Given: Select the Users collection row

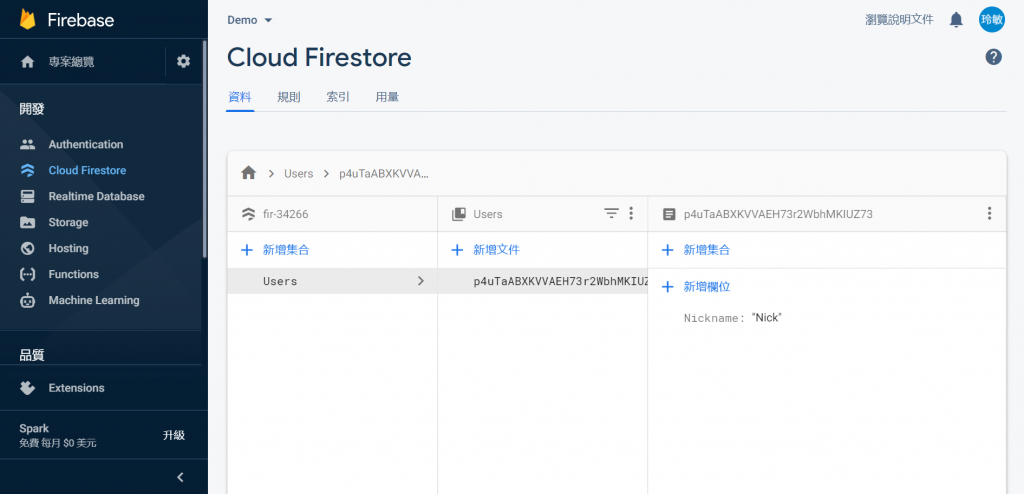Looking at the screenshot, I should pos(332,281).
